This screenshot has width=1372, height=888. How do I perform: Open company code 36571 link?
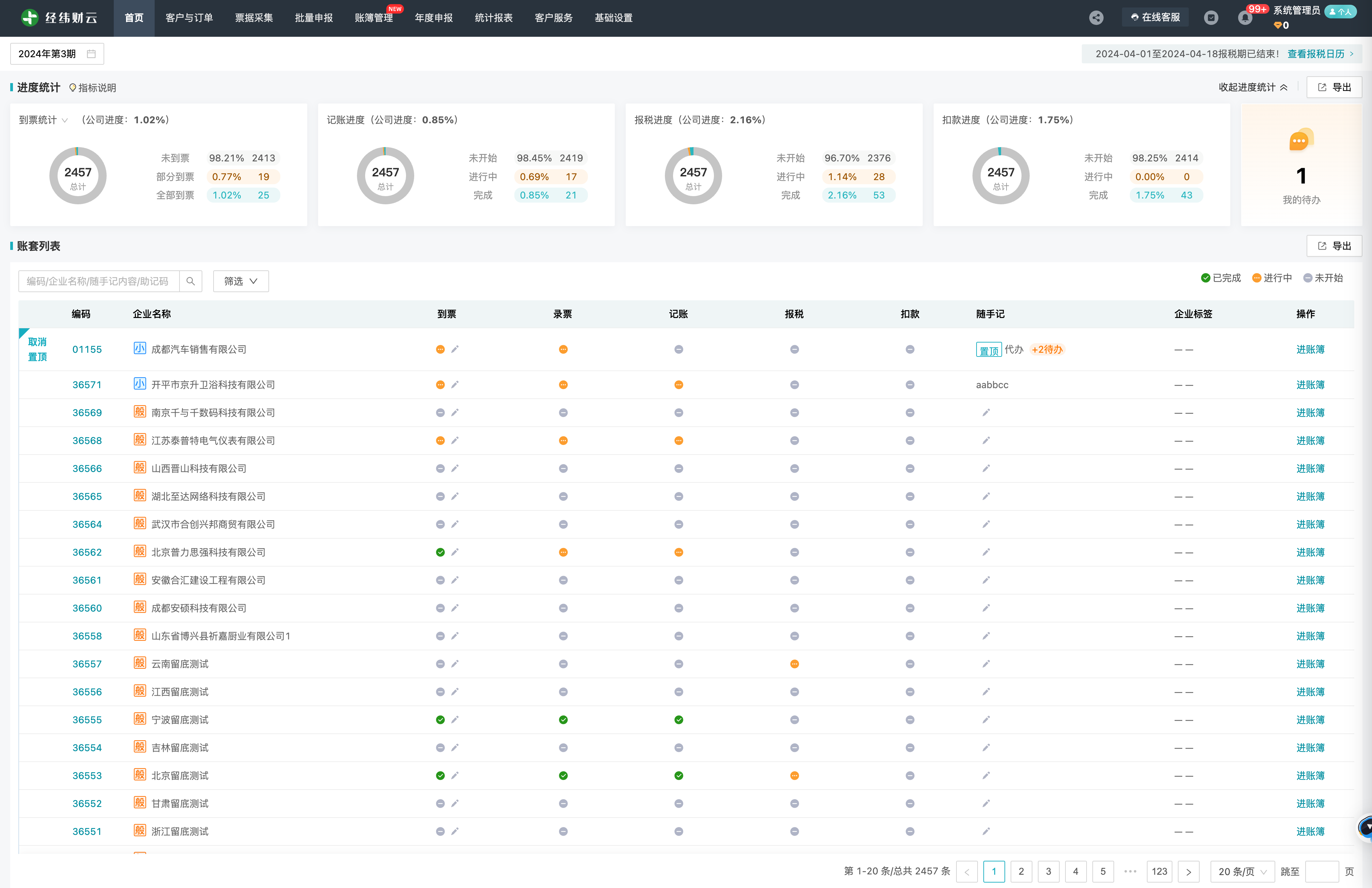coord(87,385)
